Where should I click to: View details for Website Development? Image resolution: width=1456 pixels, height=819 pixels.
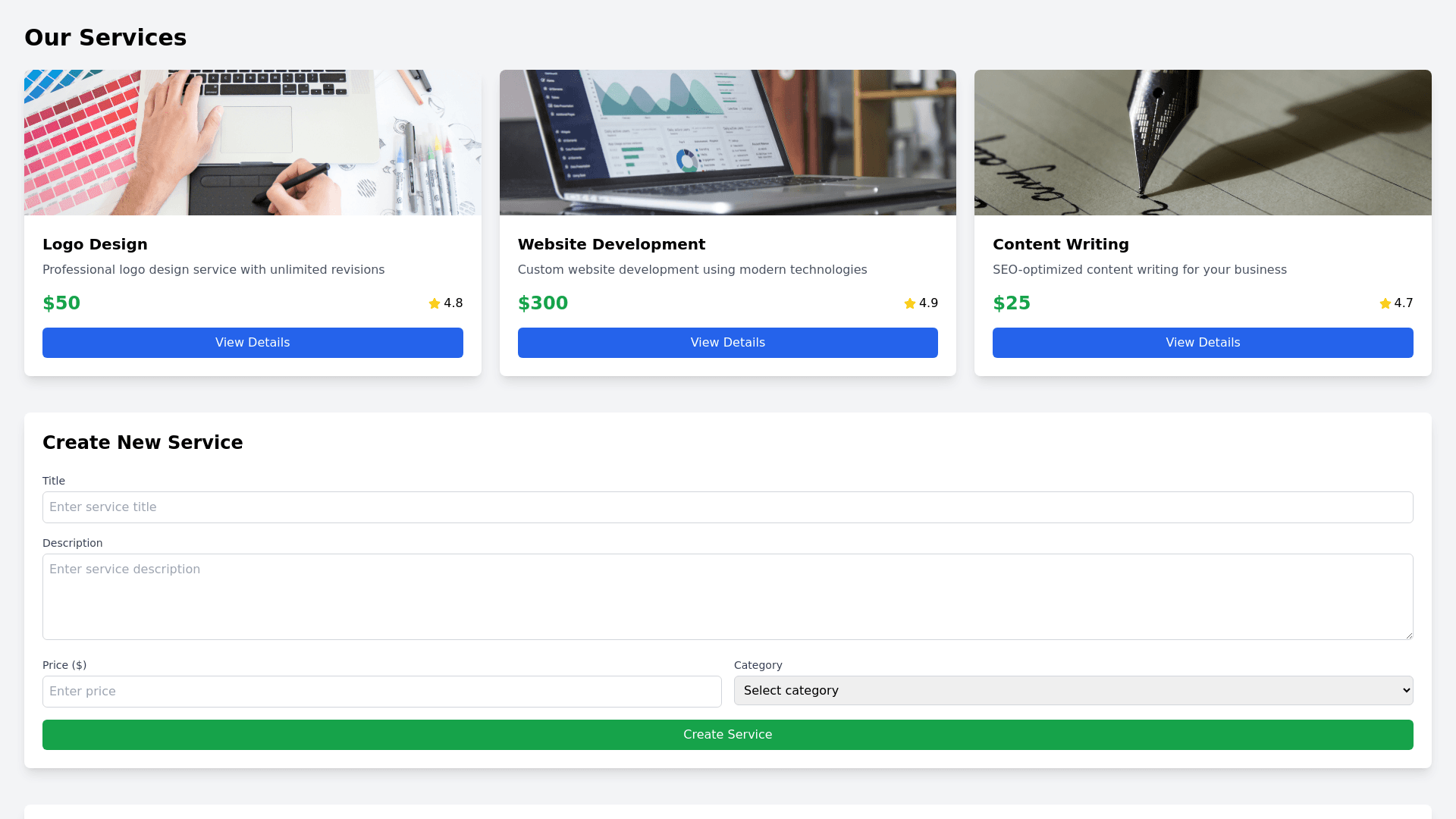point(727,343)
